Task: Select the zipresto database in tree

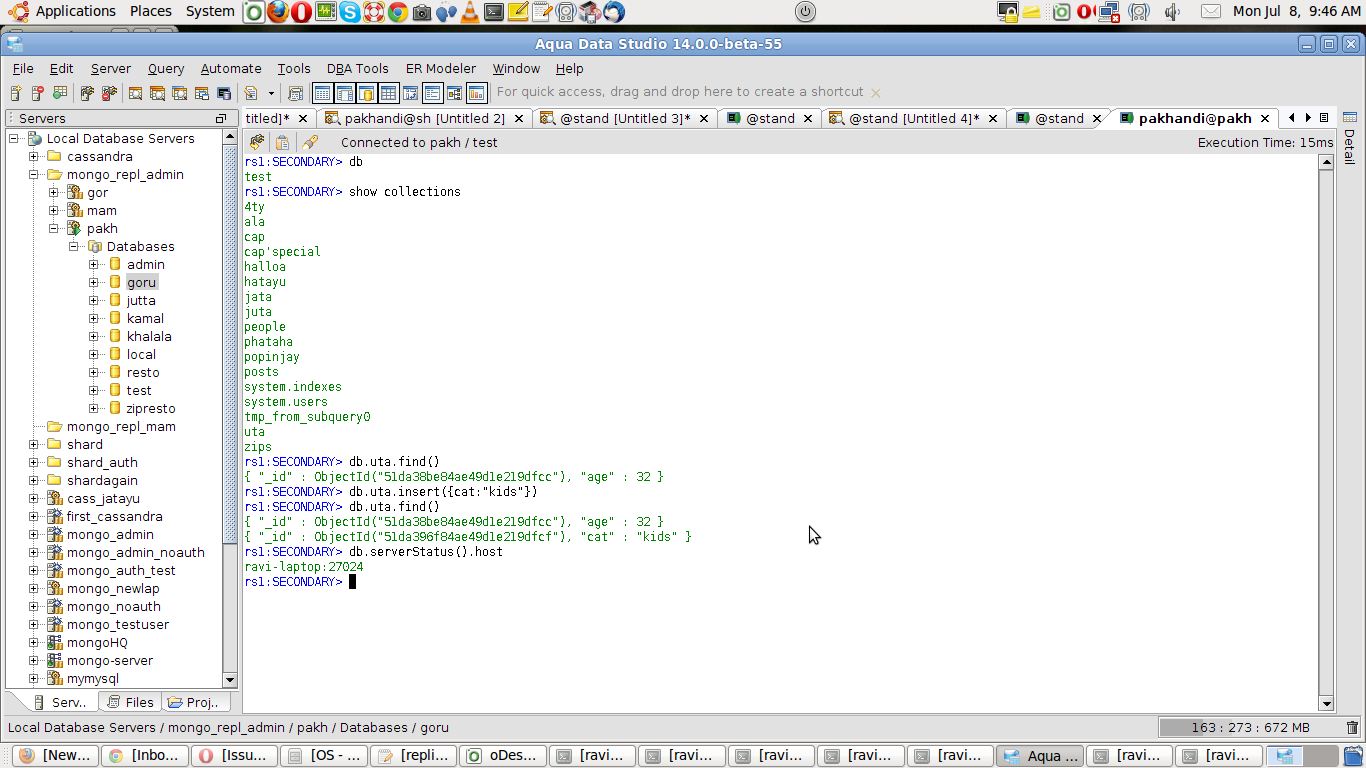Action: pos(151,409)
